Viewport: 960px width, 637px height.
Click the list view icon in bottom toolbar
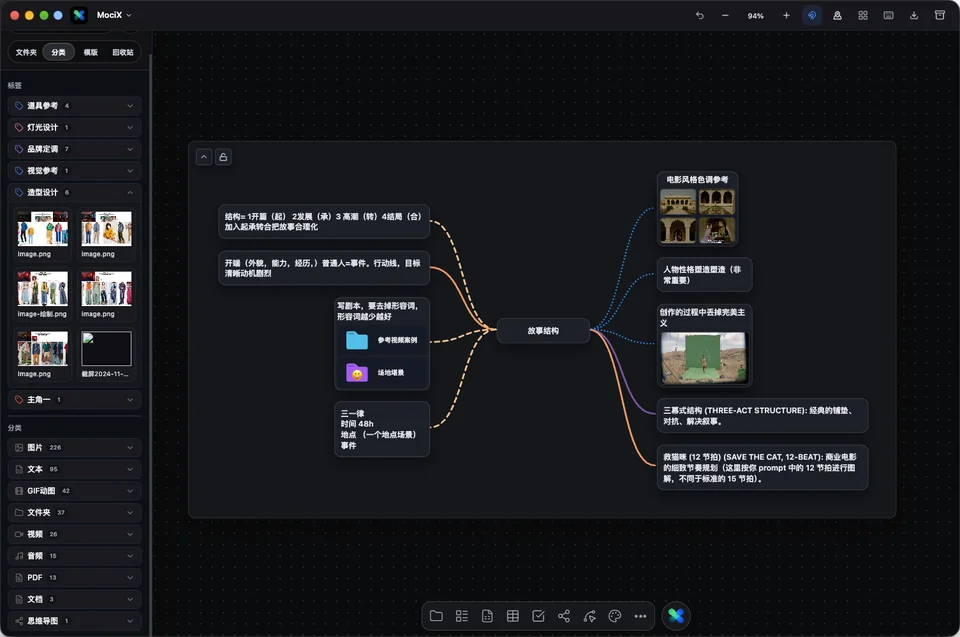click(462, 616)
